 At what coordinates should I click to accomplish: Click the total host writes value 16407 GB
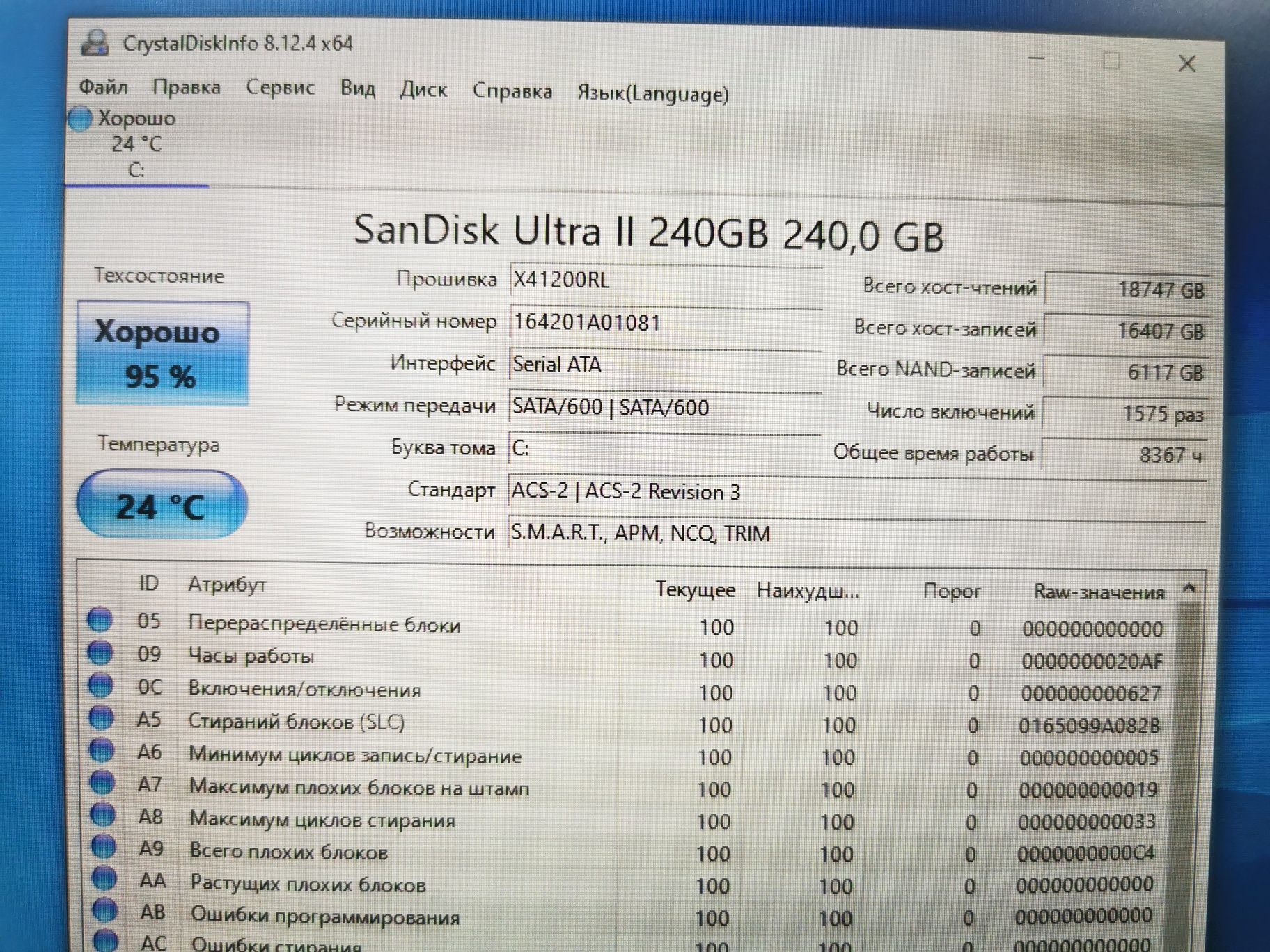point(1126,331)
